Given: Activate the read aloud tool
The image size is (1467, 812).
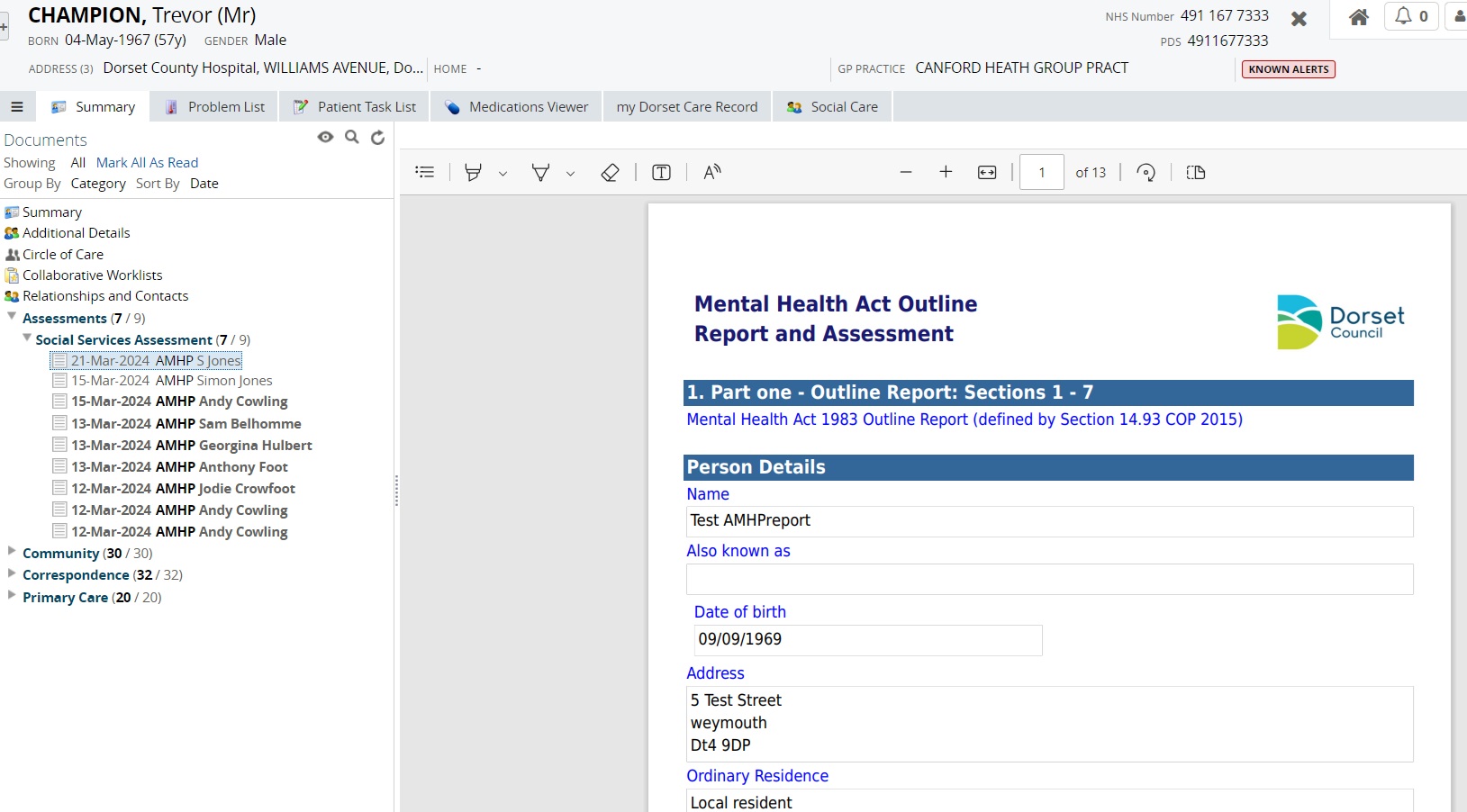Looking at the screenshot, I should (x=712, y=172).
